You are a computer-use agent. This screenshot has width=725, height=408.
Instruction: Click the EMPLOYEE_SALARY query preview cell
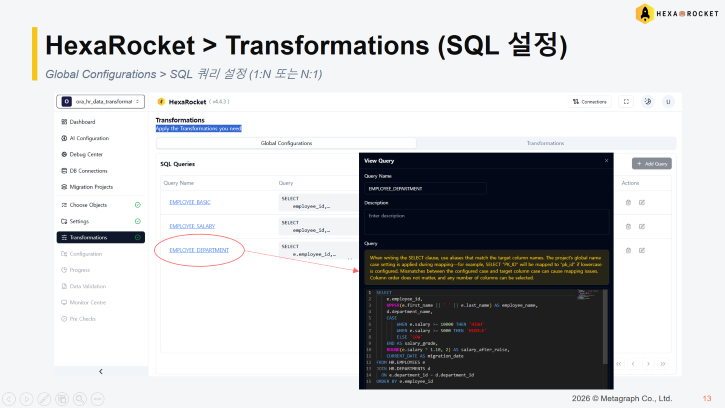(x=319, y=227)
